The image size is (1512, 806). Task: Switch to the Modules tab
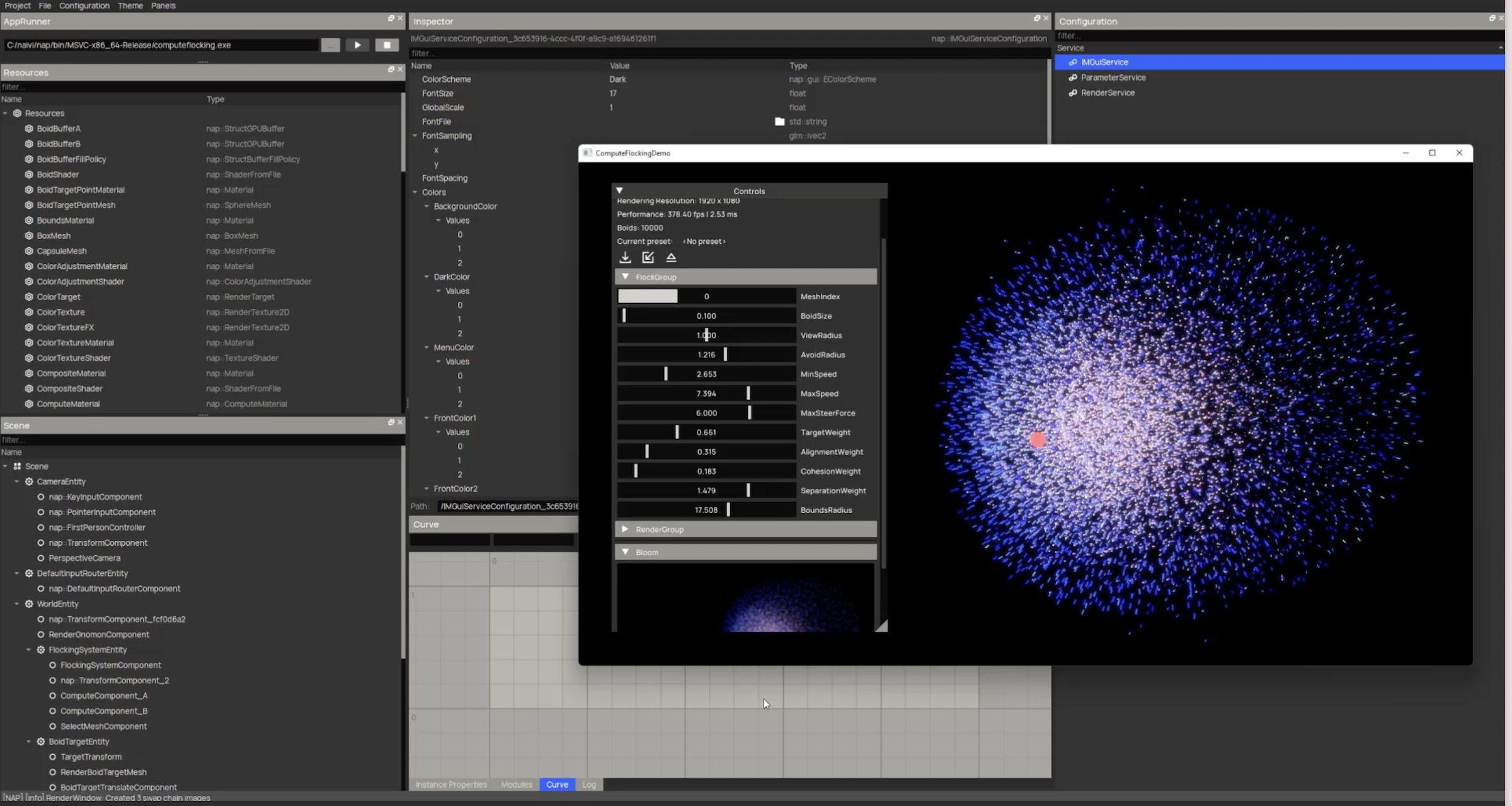pyautogui.click(x=516, y=785)
